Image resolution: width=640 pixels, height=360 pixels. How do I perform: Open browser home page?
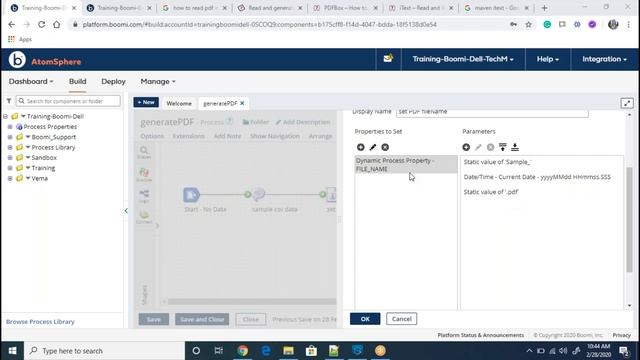pyautogui.click(x=57, y=24)
